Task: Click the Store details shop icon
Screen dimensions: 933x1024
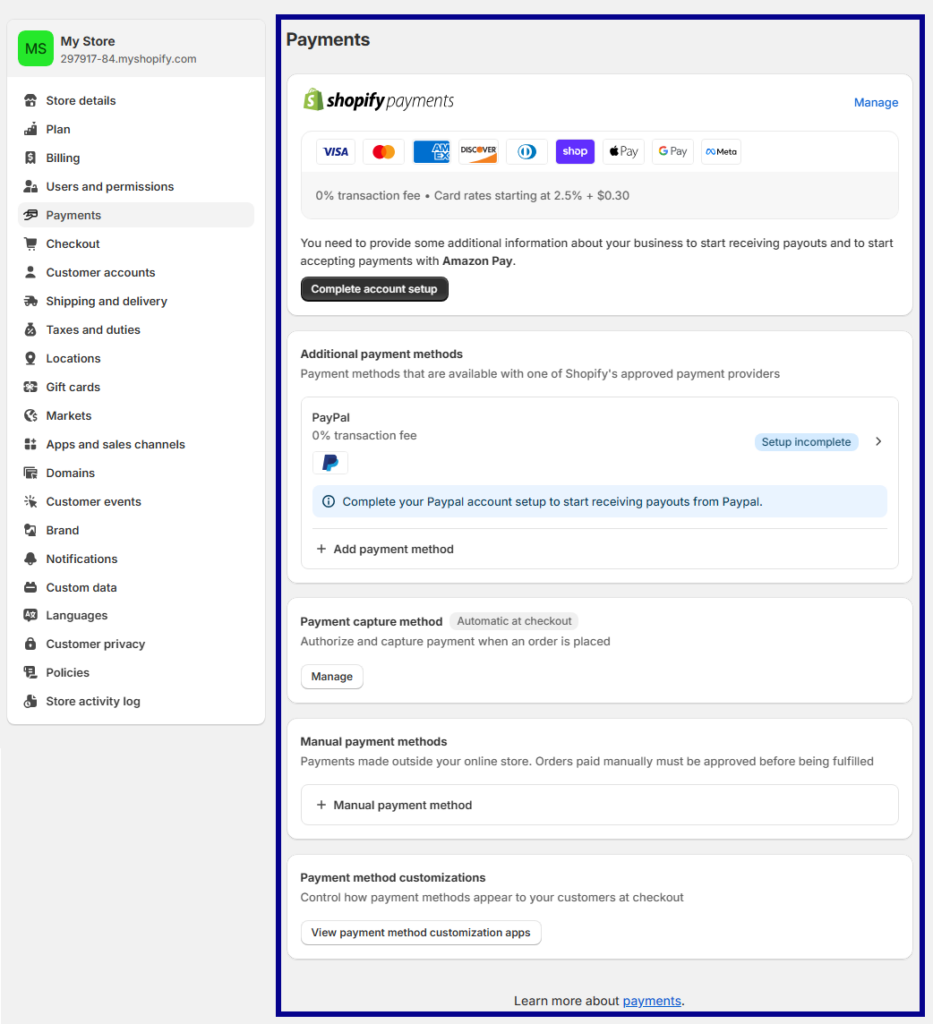Action: coord(30,101)
